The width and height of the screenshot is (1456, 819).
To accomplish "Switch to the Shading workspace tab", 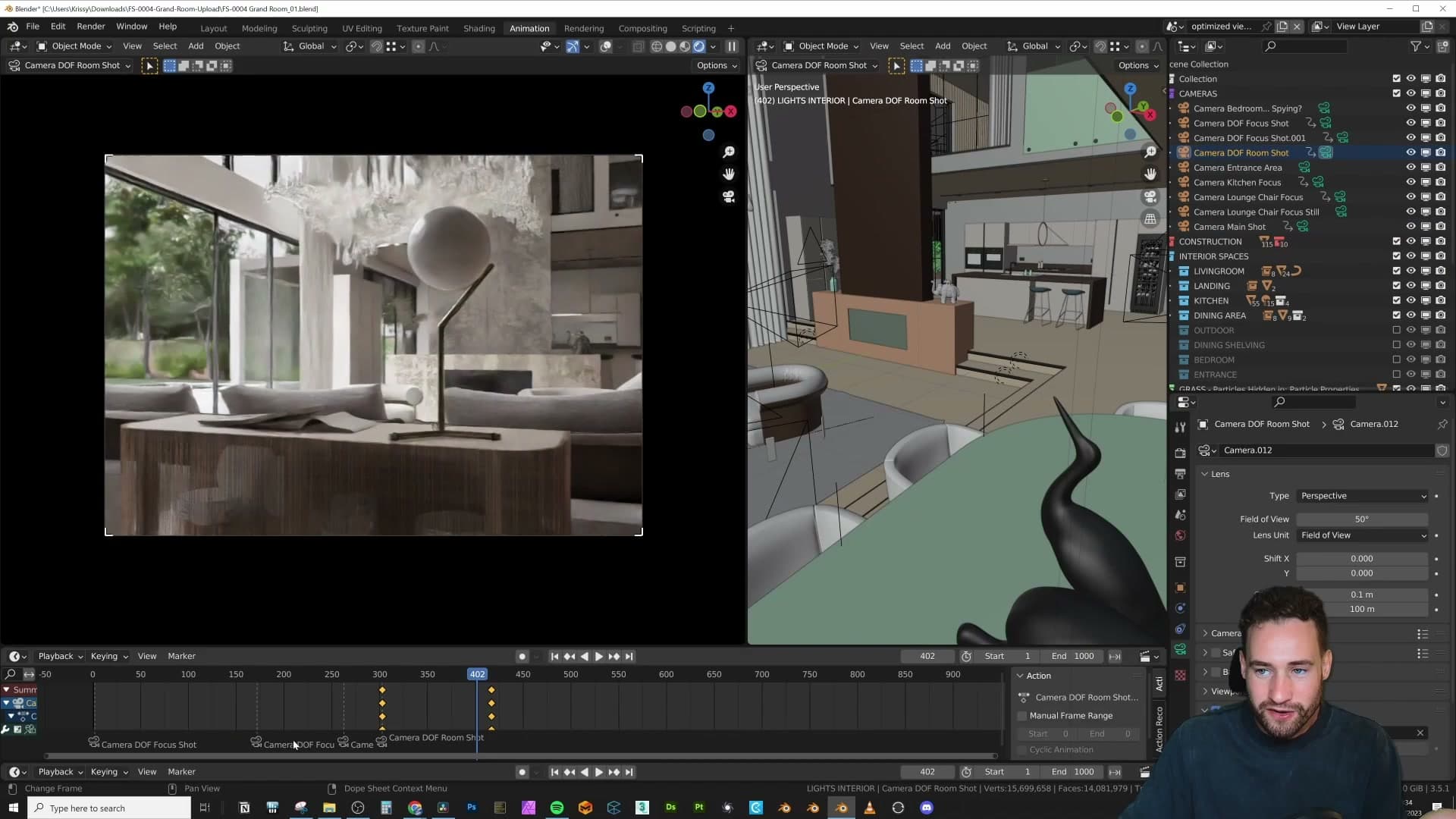I will click(x=479, y=28).
